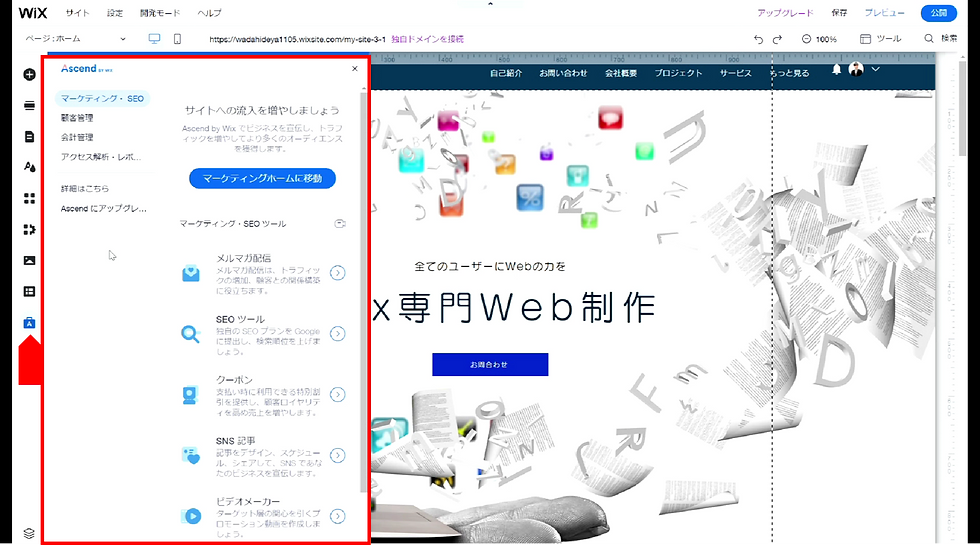Click the アップグレード link in top bar

click(x=785, y=12)
